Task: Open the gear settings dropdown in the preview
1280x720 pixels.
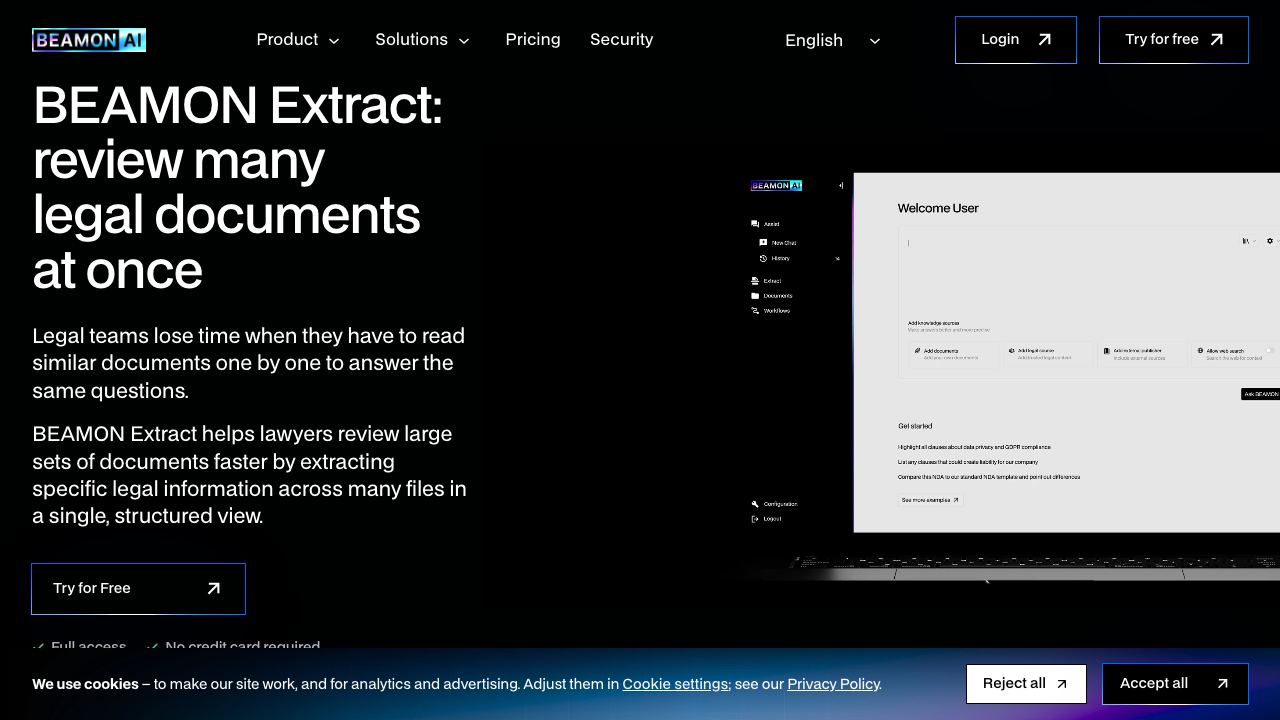Action: click(x=1272, y=241)
